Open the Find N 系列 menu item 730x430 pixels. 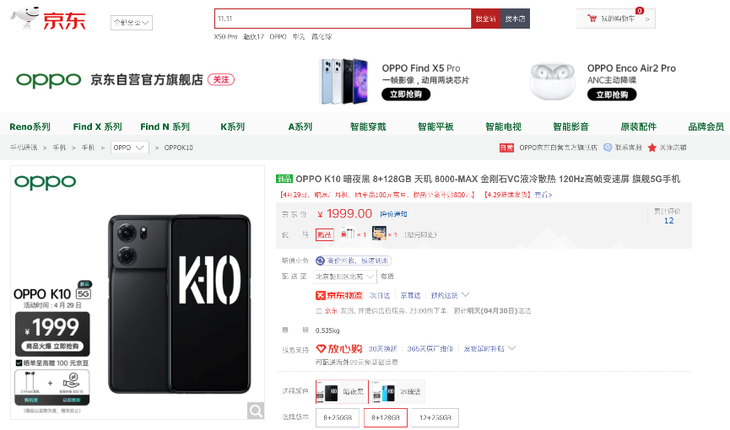[165, 127]
